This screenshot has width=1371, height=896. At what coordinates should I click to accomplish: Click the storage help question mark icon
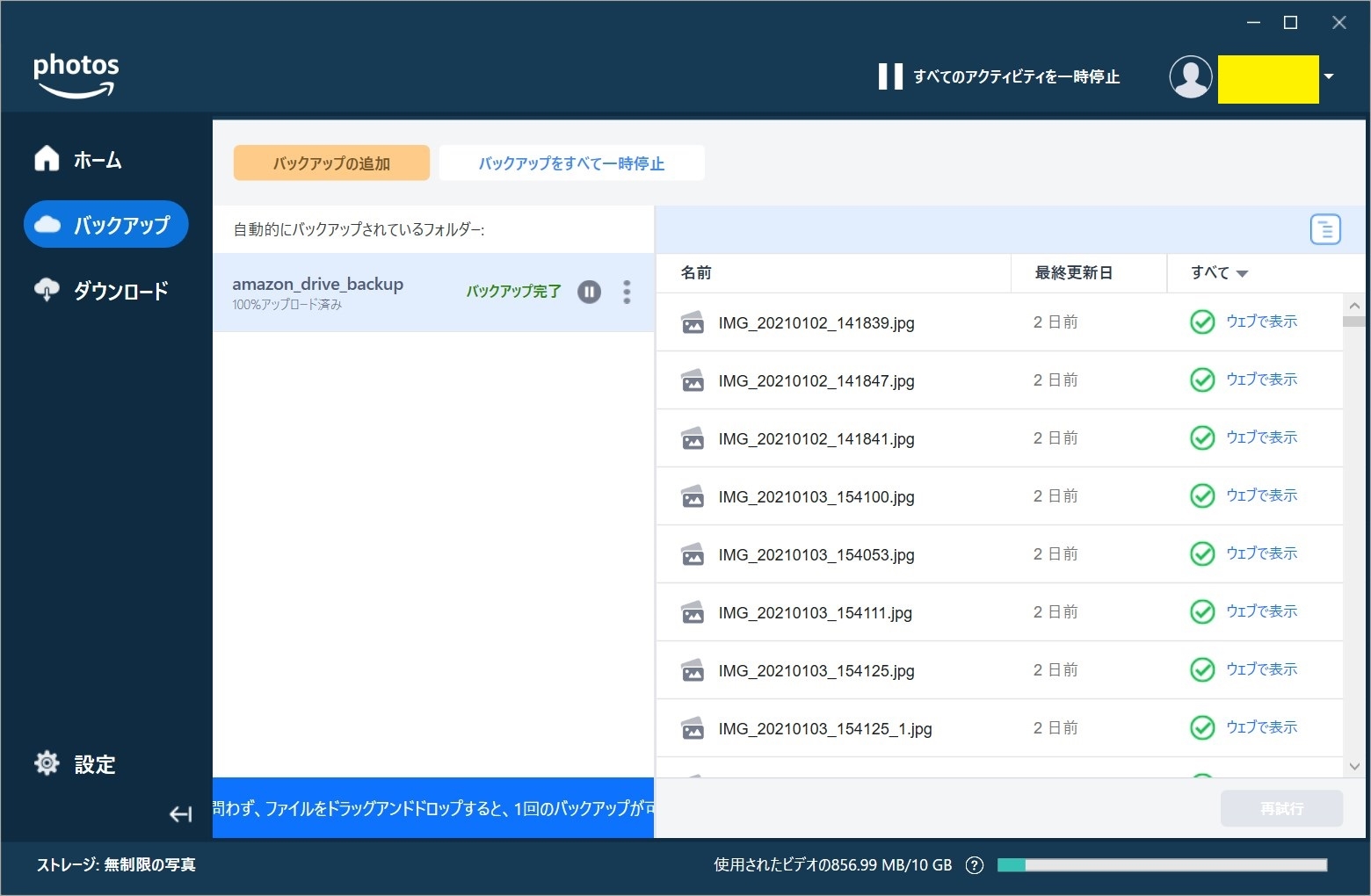tap(974, 865)
